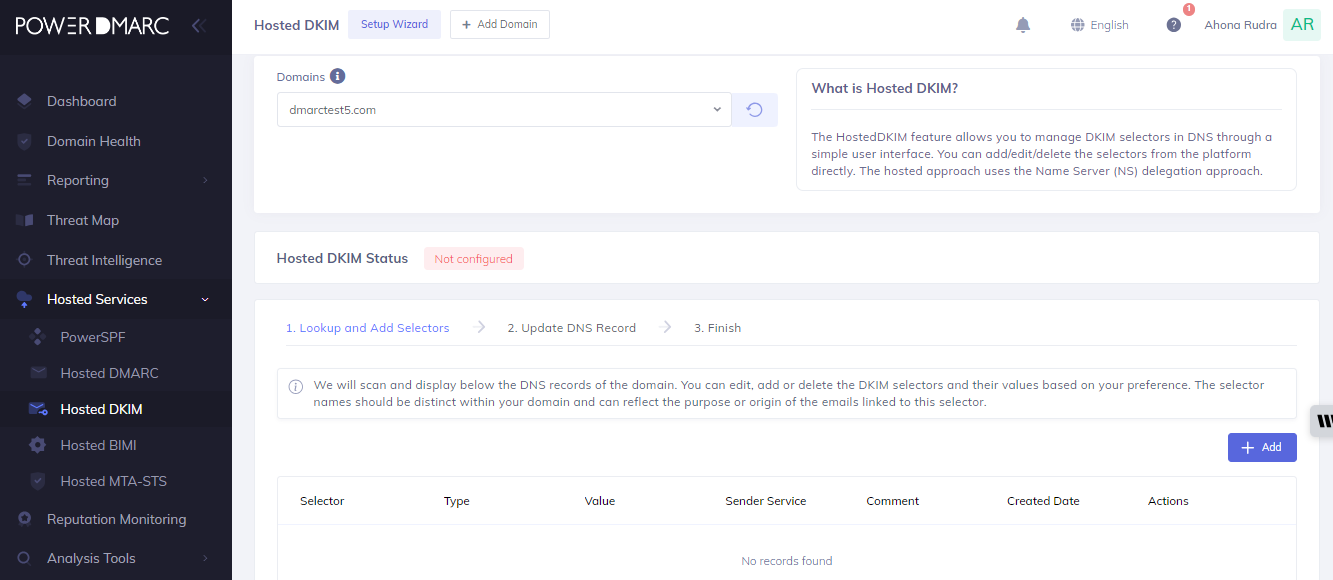The image size is (1333, 580).
Task: Open Dashboard from the sidebar
Action: pyautogui.click(x=81, y=101)
